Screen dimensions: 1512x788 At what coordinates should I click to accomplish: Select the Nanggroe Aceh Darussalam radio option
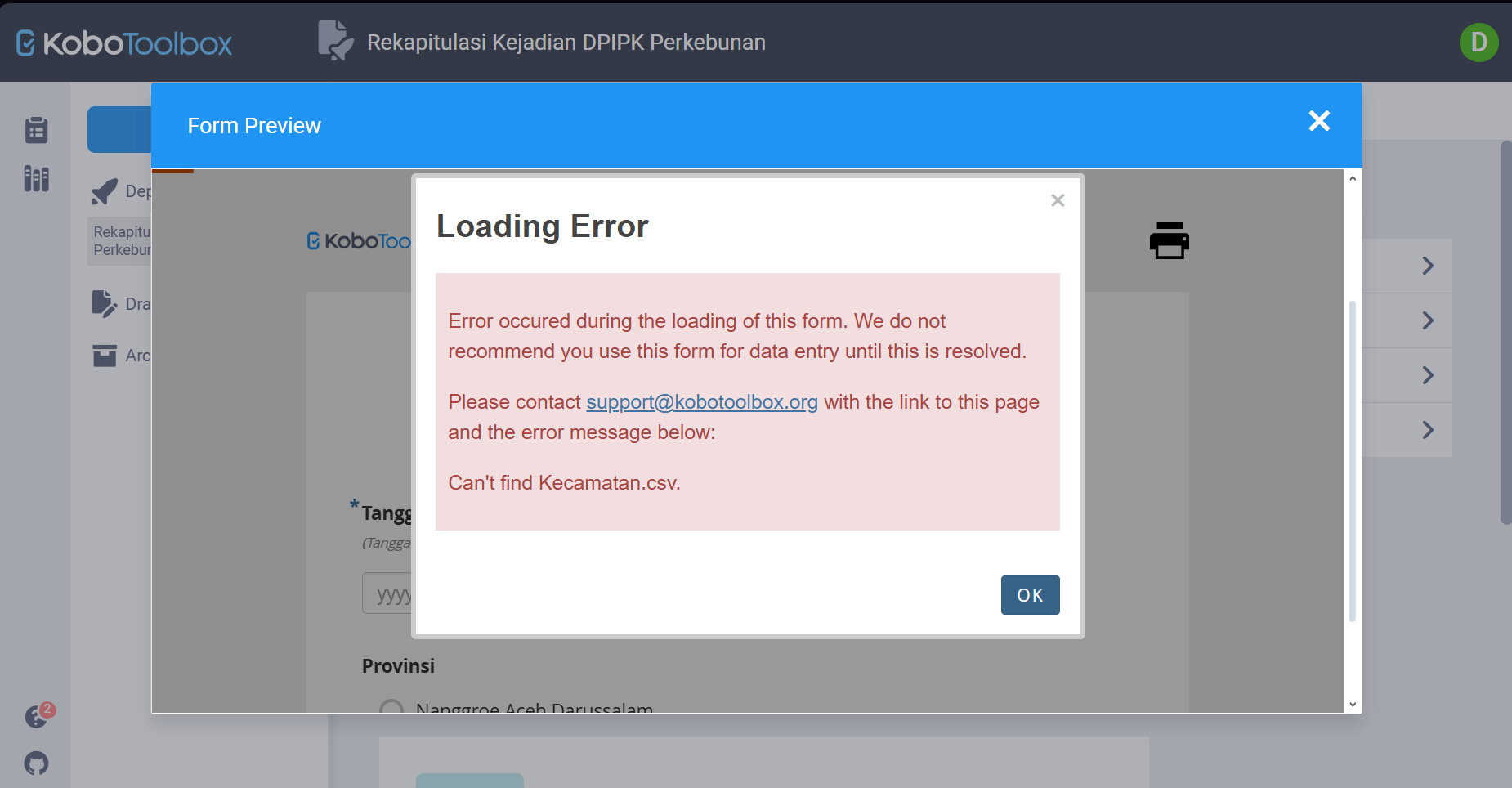coord(391,707)
